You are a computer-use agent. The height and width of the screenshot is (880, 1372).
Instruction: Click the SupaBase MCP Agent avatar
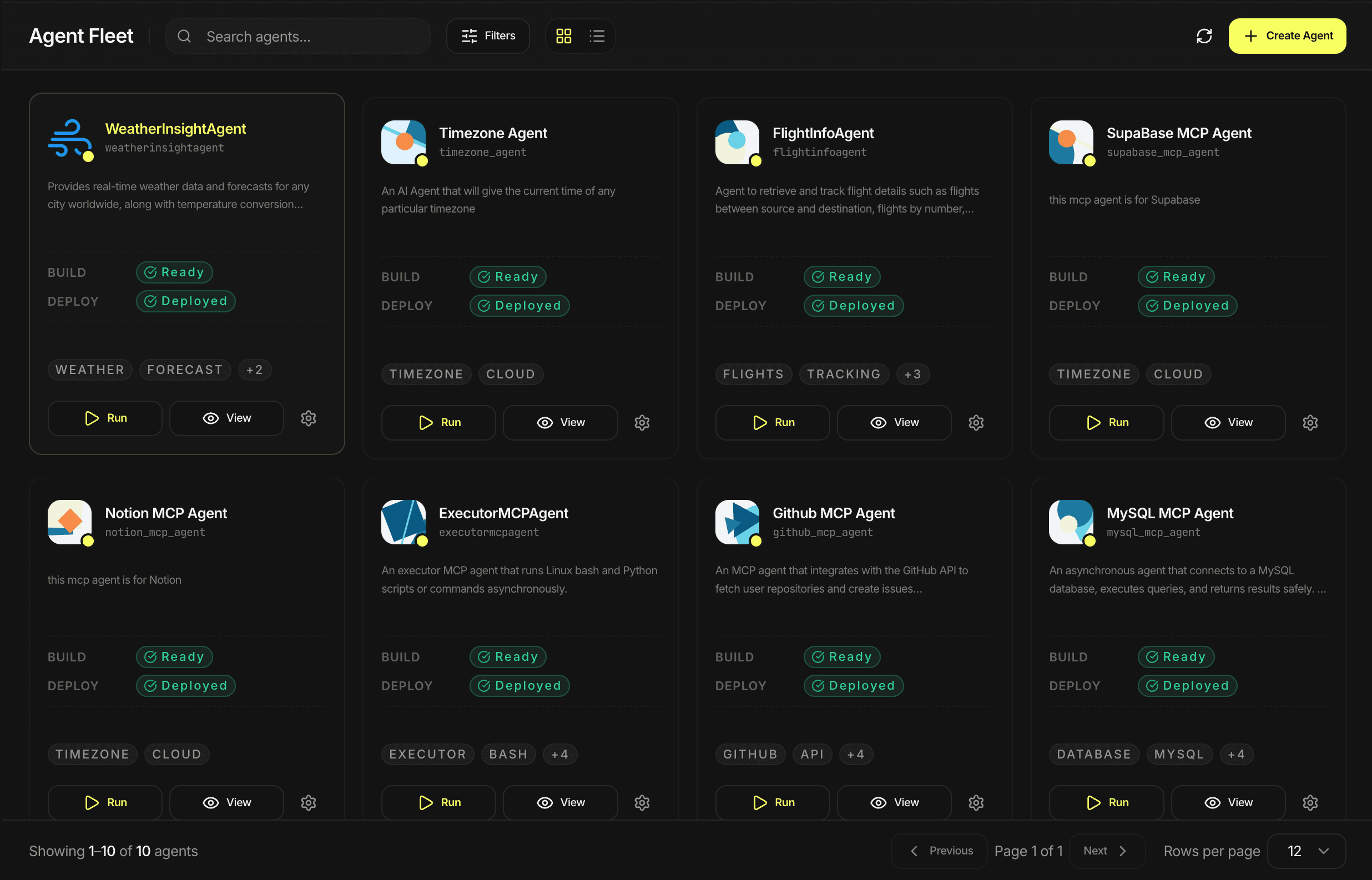coord(1071,142)
